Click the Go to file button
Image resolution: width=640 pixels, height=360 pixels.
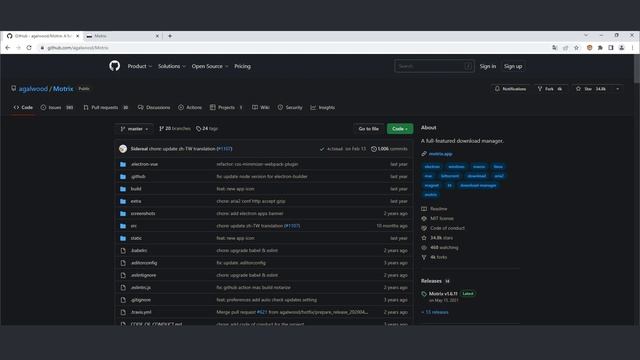tap(369, 129)
